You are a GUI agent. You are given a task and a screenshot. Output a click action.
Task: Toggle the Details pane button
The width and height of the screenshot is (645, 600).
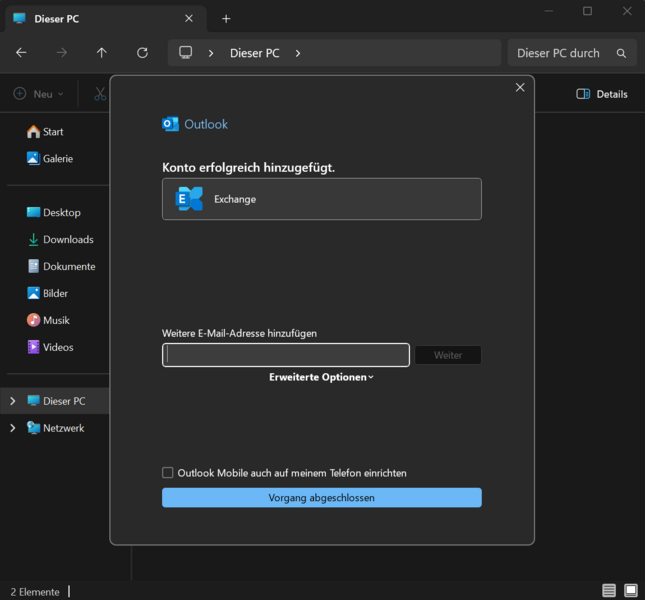[602, 94]
